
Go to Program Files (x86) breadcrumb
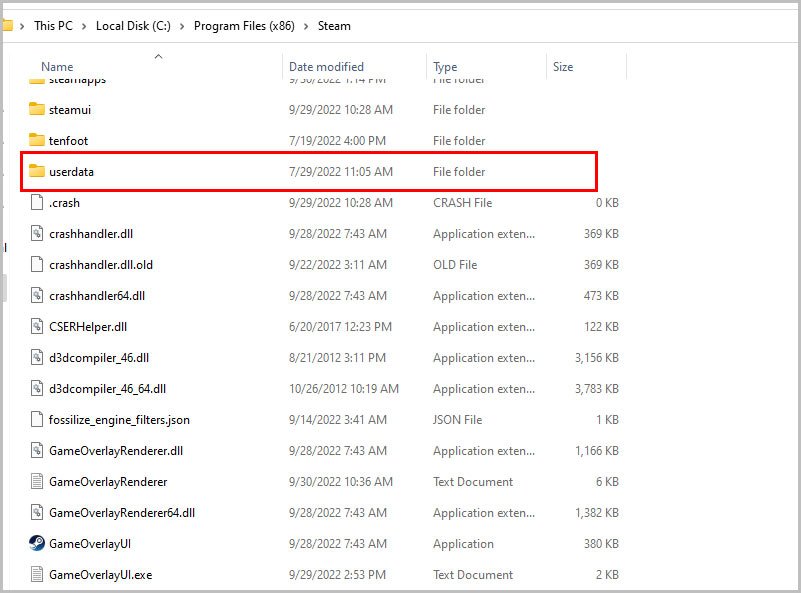pyautogui.click(x=244, y=26)
